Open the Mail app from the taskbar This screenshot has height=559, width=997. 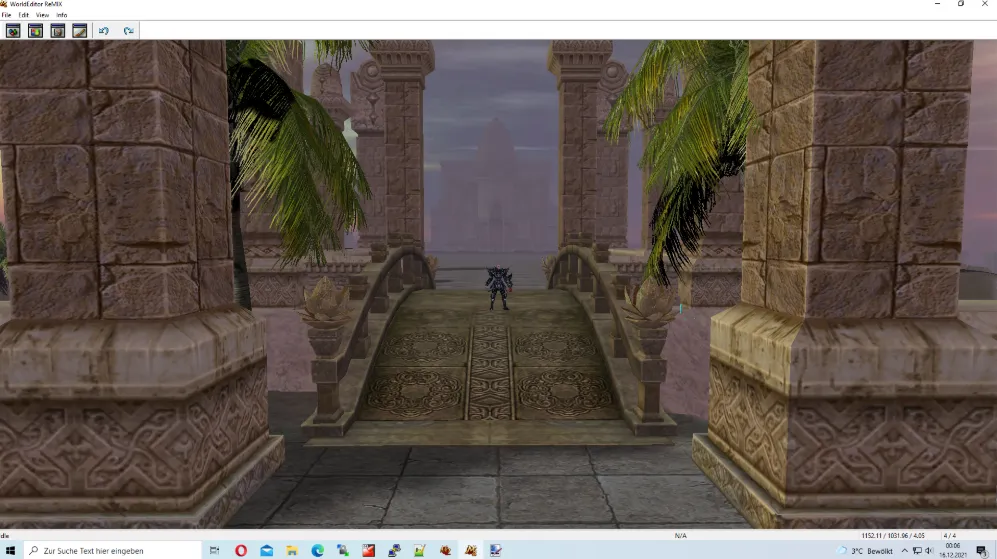[x=266, y=551]
